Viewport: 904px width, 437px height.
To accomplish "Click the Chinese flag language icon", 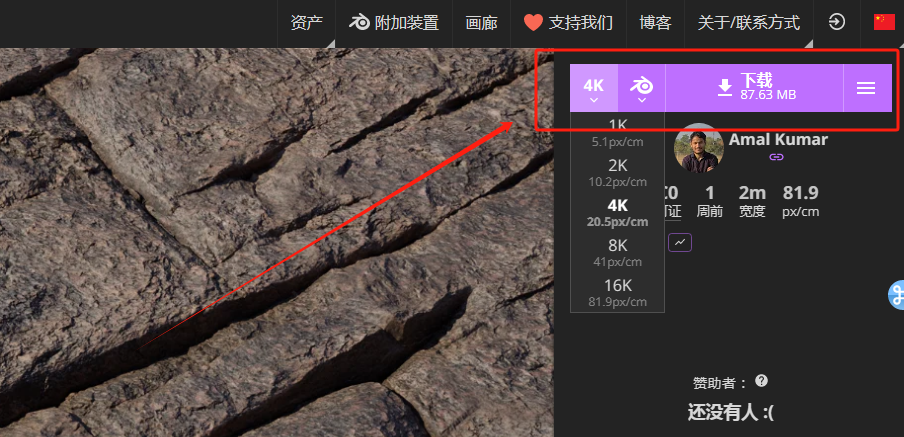I will point(884,22).
